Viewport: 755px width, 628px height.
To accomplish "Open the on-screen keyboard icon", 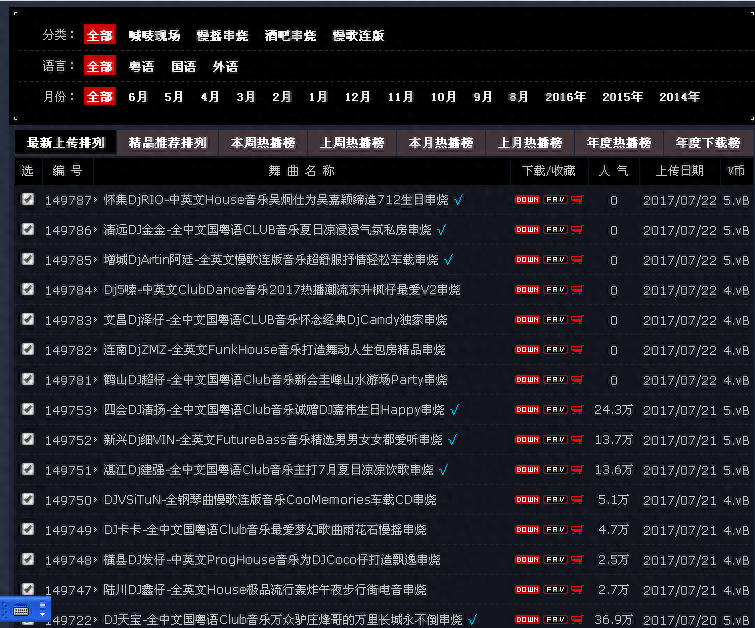I will 21,611.
